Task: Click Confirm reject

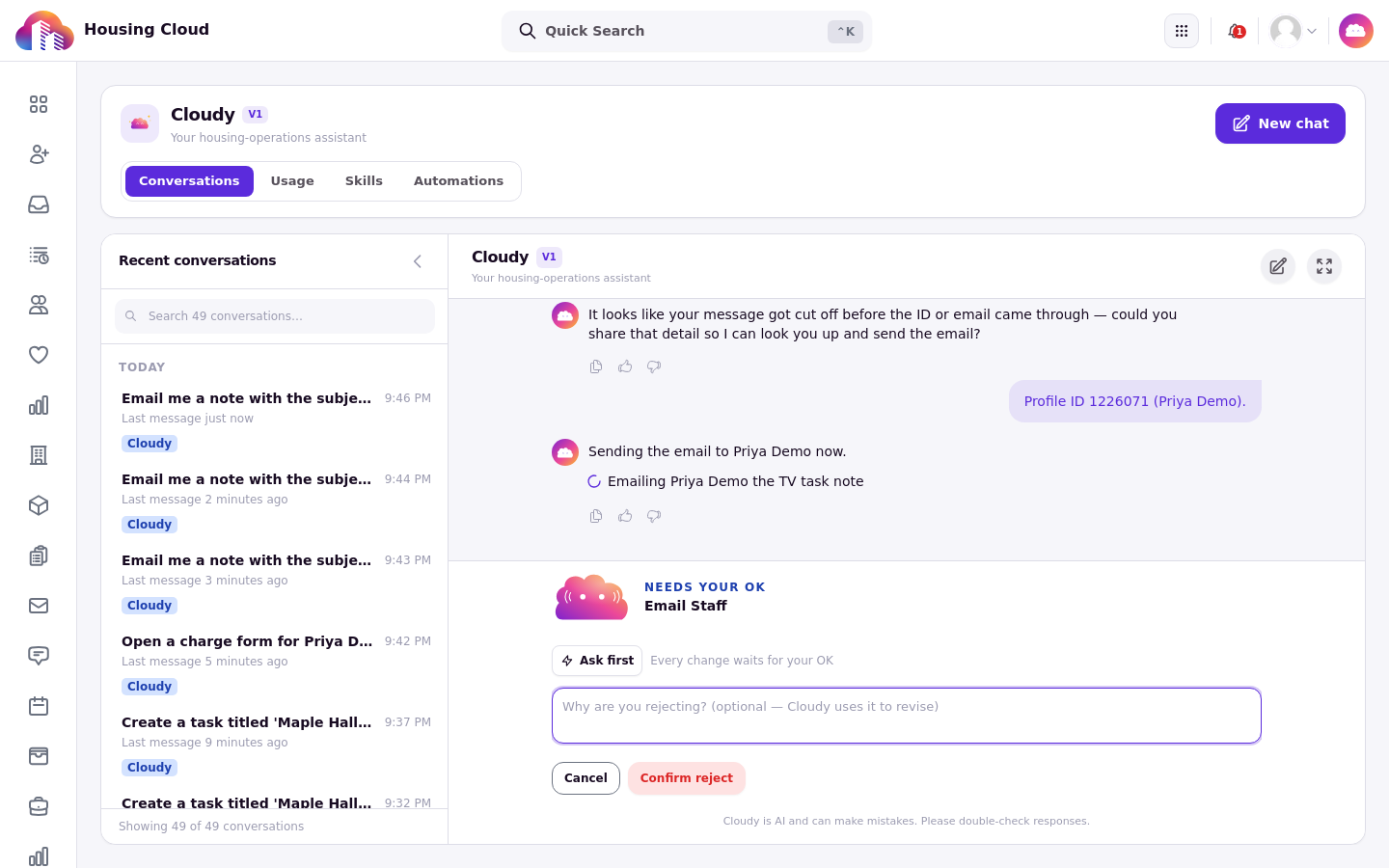Action: click(687, 778)
